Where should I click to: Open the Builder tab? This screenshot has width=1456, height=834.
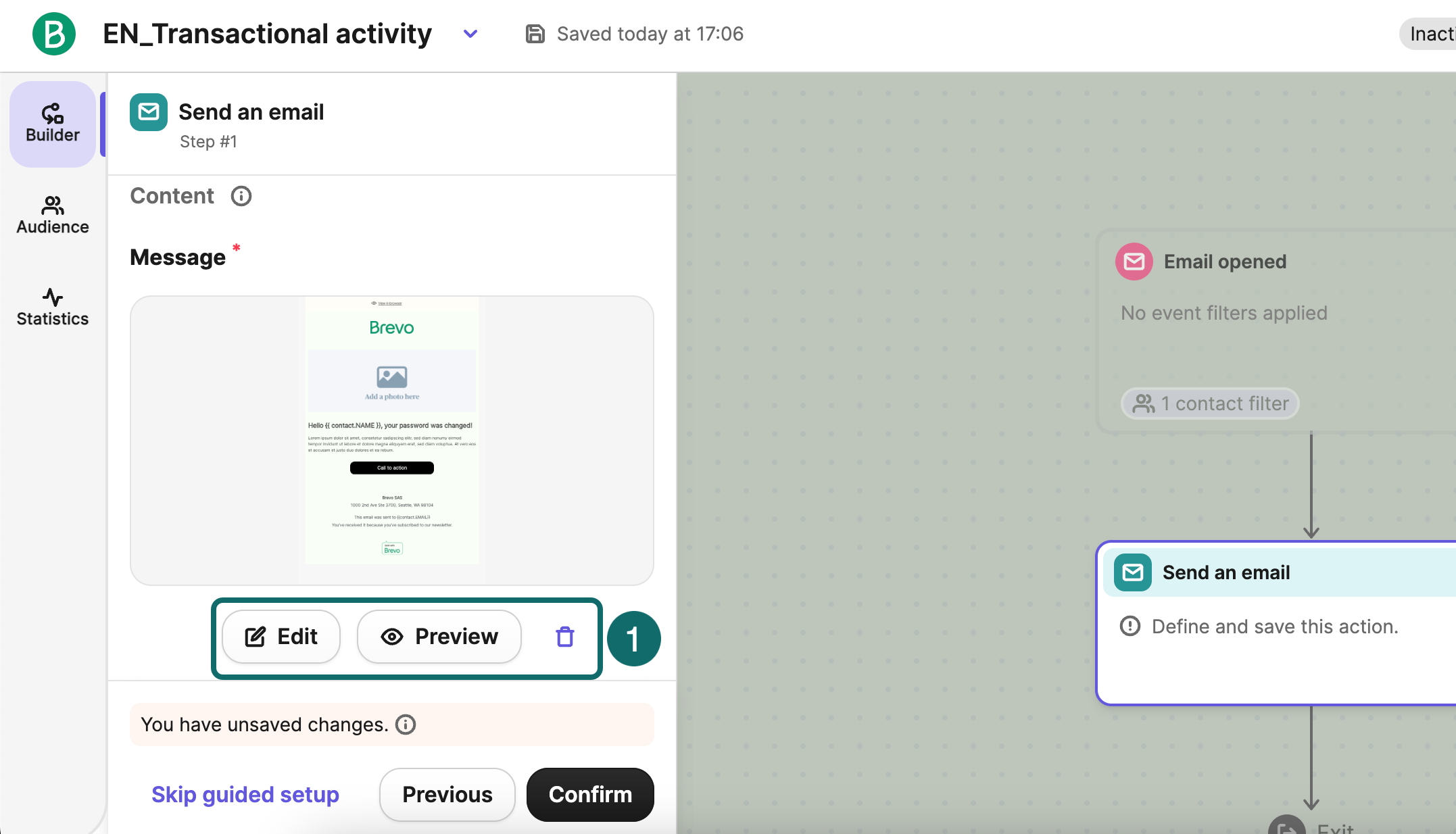53,124
